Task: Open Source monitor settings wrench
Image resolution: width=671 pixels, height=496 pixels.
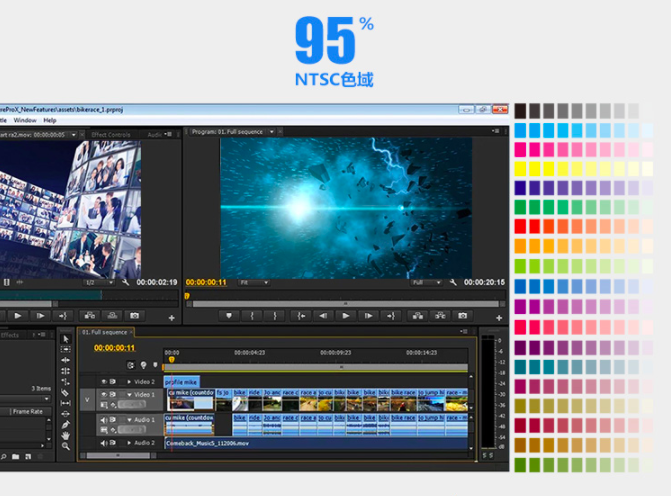Action: pos(125,283)
